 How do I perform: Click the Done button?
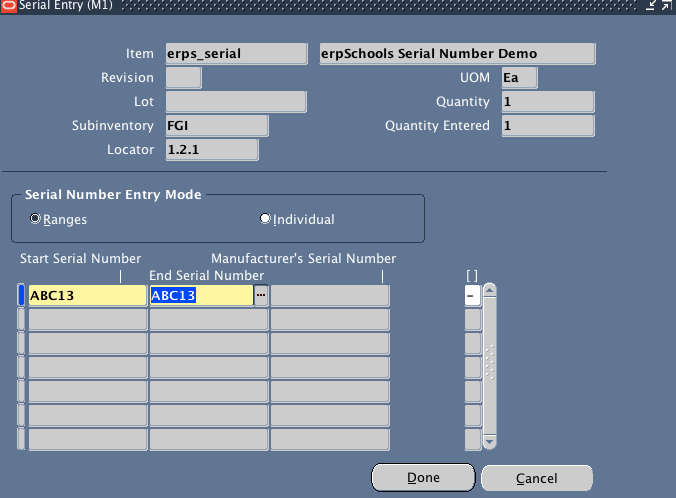pos(423,478)
